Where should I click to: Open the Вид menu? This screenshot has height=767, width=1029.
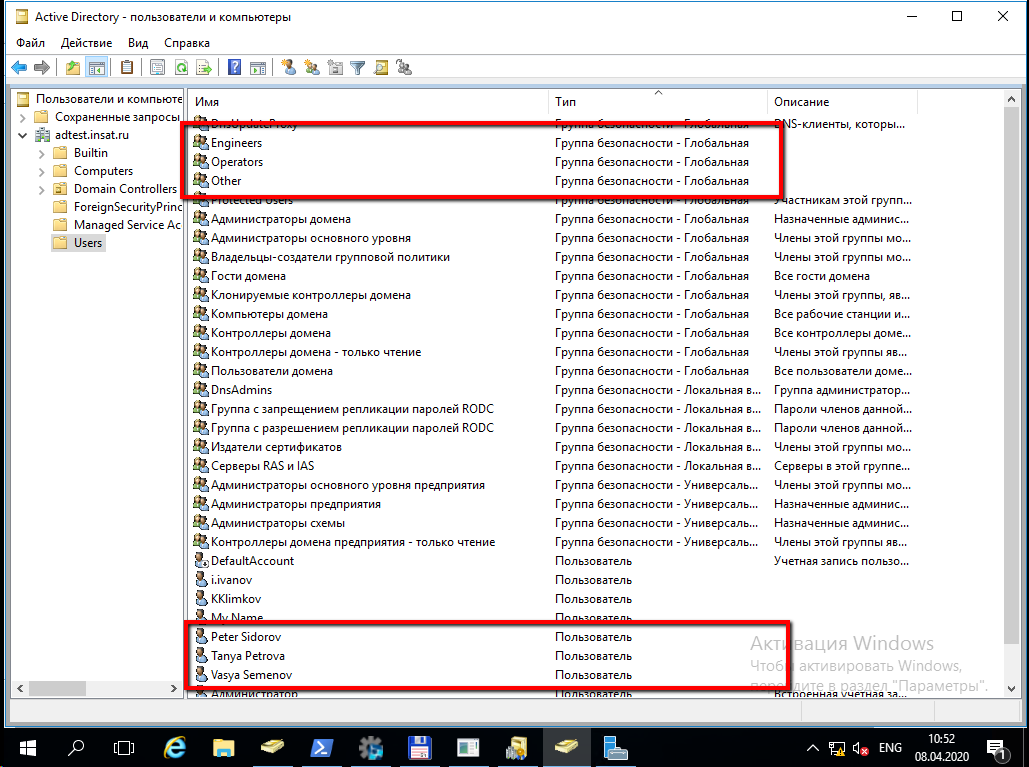(x=138, y=43)
